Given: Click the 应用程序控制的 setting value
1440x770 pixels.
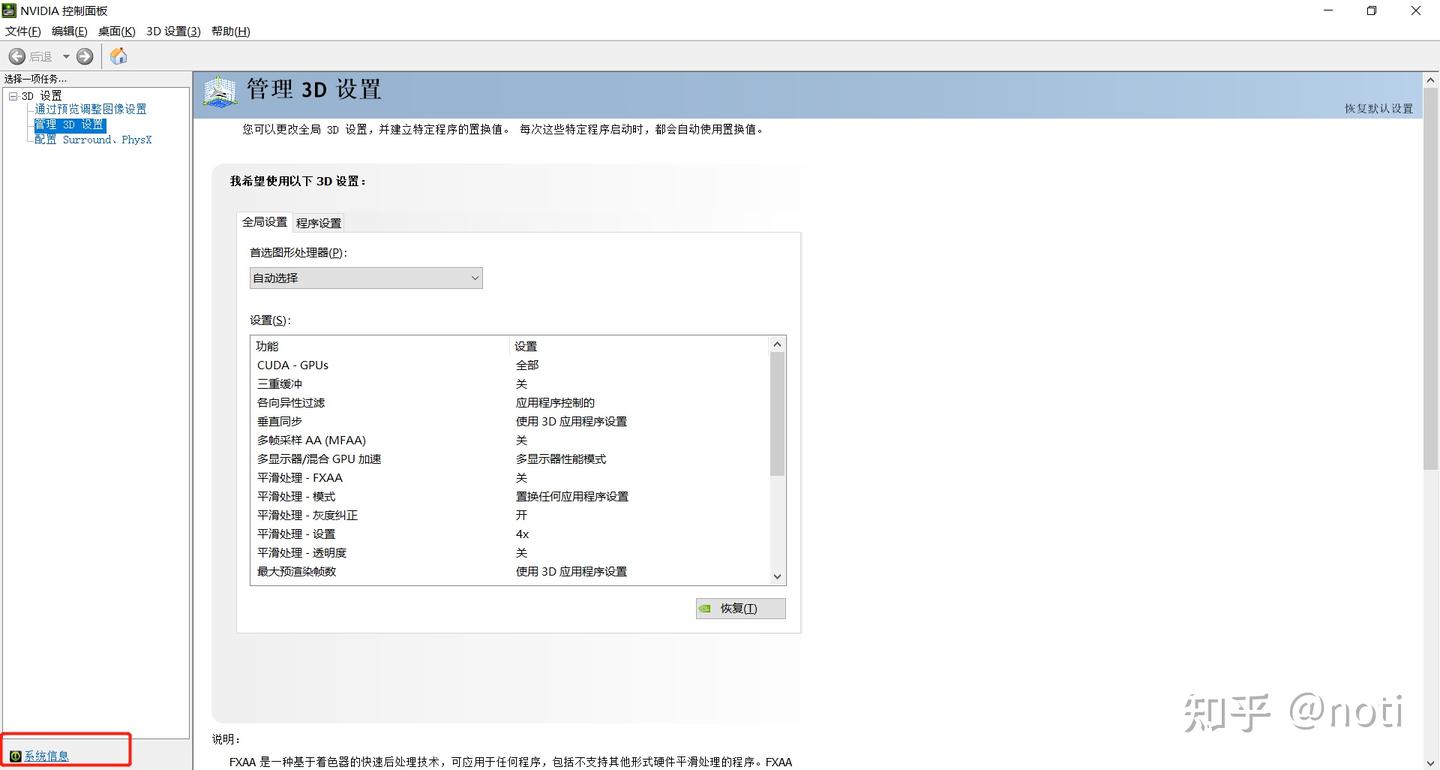Looking at the screenshot, I should coord(555,403).
